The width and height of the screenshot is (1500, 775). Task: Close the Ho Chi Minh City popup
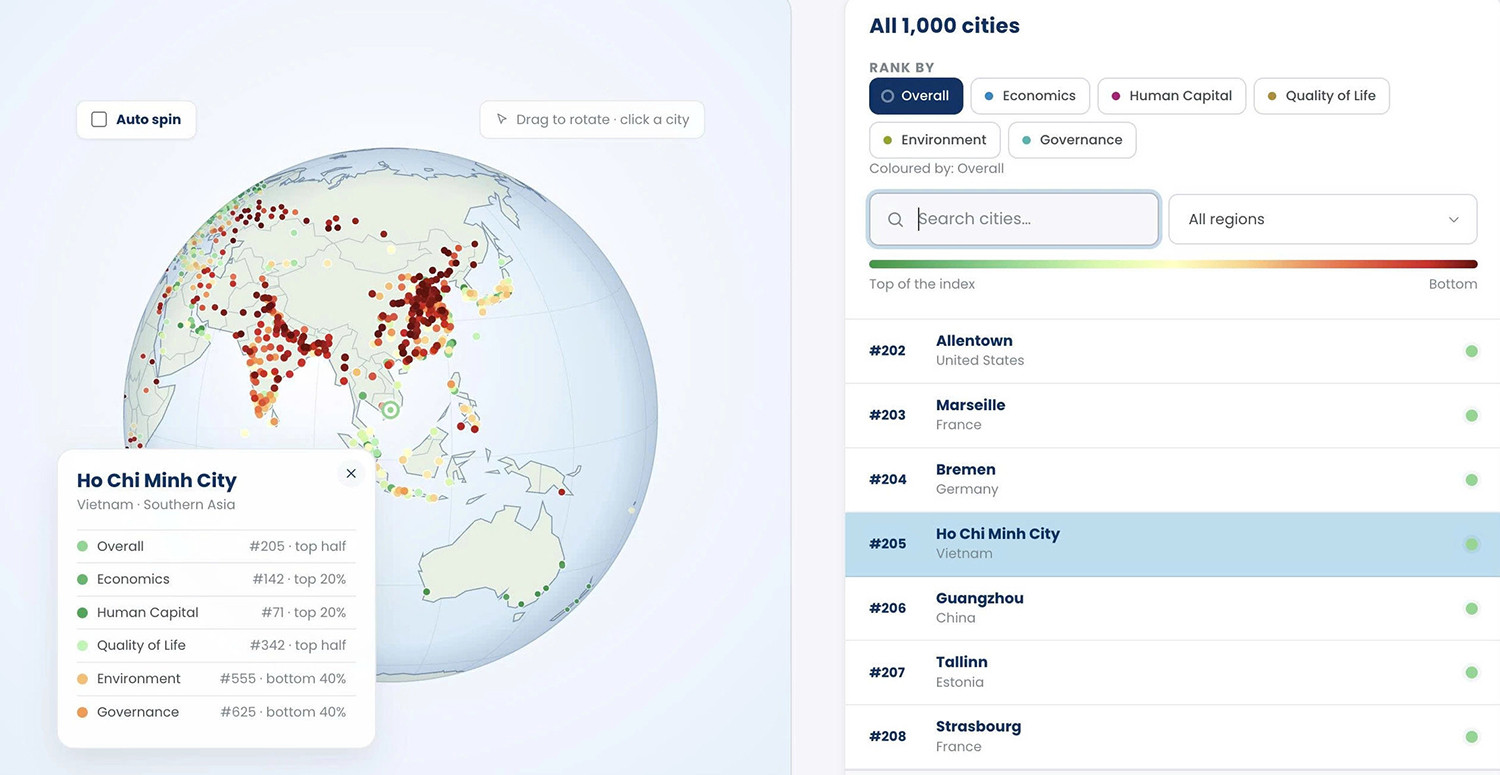351,474
